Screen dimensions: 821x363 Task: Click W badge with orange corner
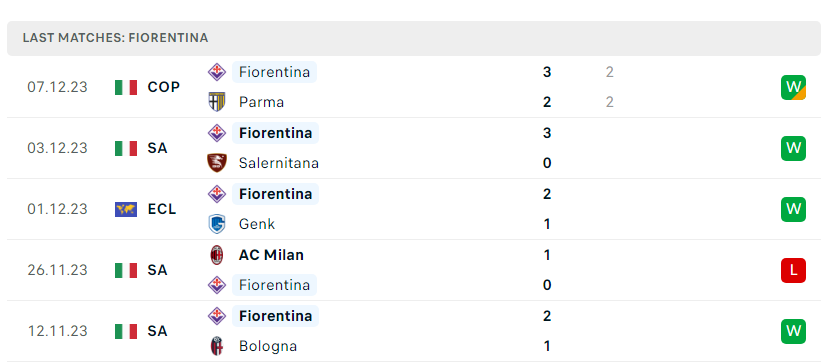793,87
